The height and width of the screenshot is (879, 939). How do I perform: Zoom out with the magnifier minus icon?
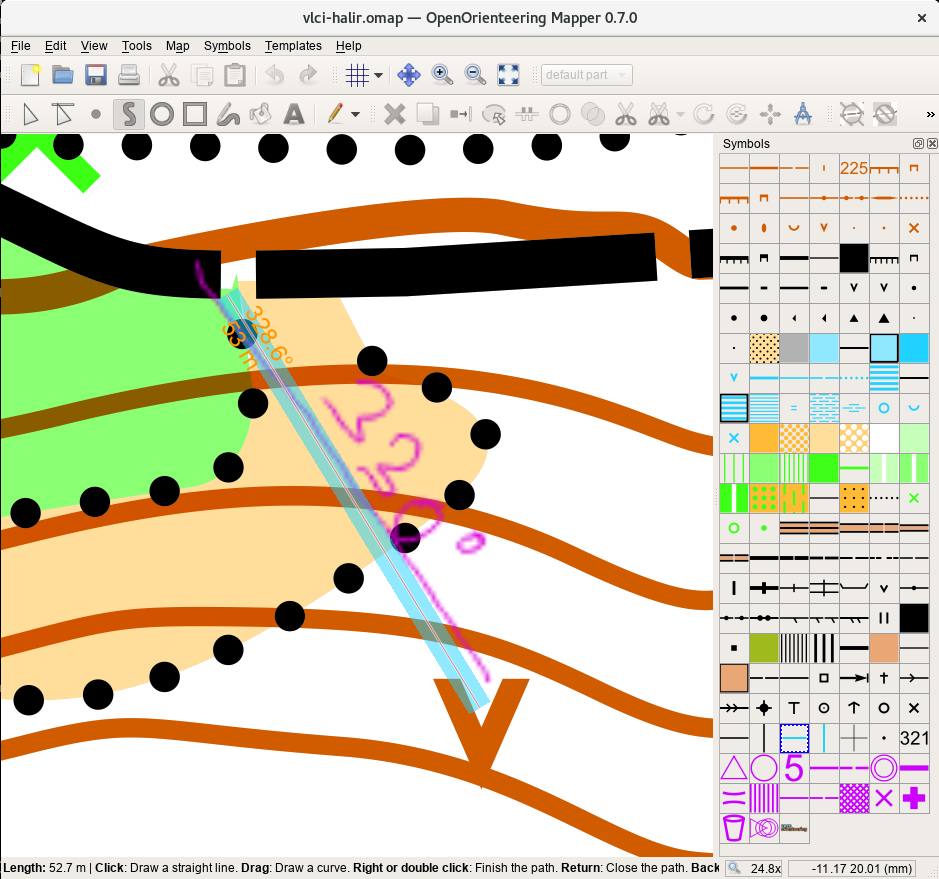coord(475,75)
